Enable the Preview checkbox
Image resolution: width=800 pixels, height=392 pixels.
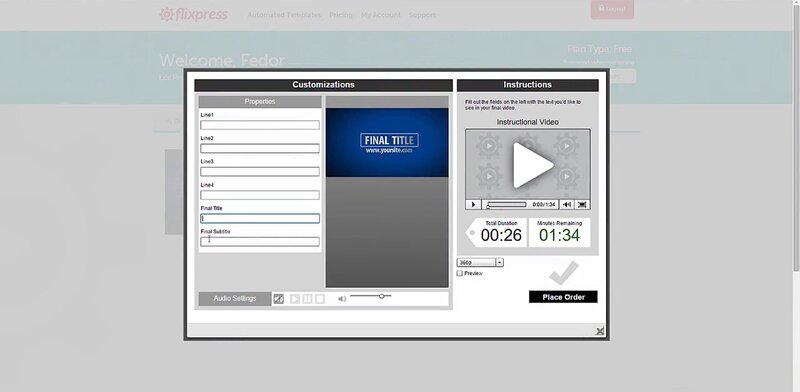[460, 274]
